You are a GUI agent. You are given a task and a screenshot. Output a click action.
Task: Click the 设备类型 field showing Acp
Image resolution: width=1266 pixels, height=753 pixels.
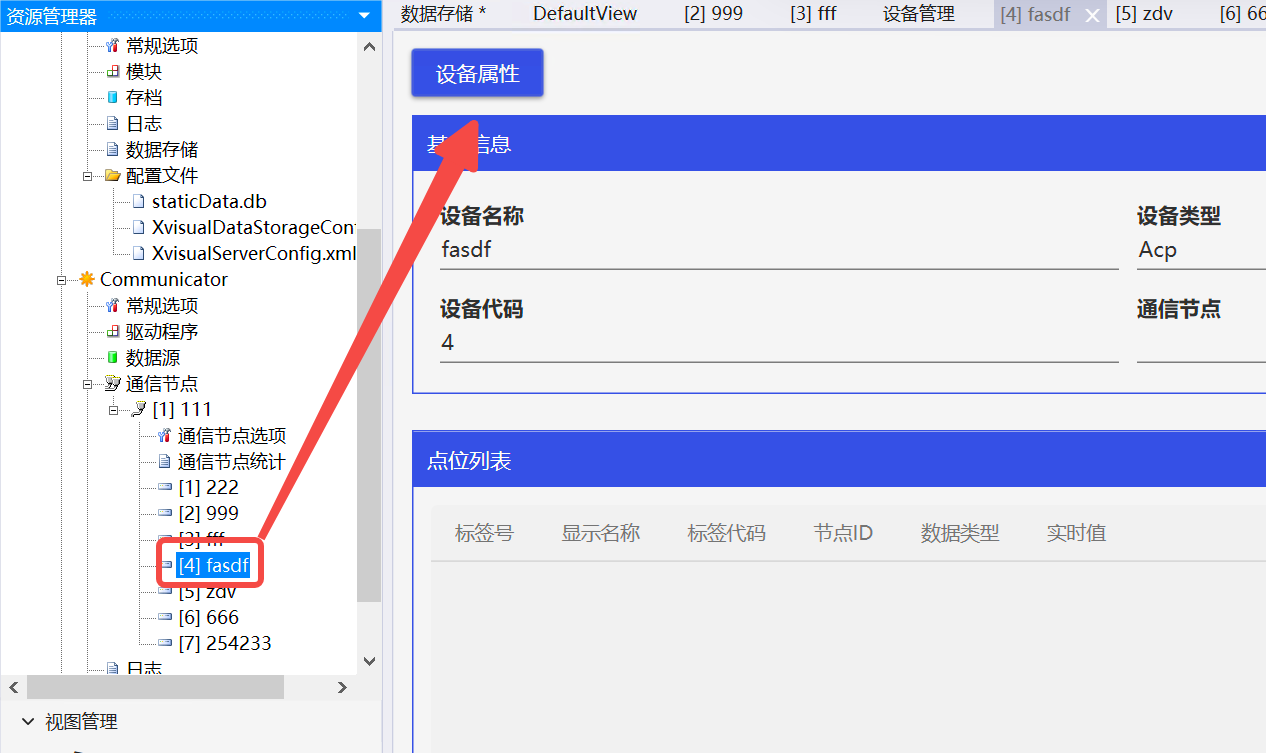1201,250
